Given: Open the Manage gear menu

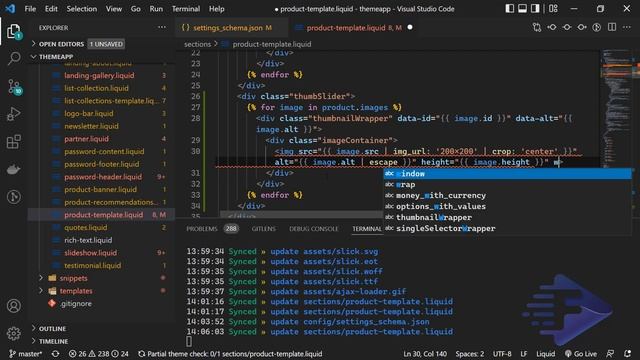Looking at the screenshot, I should coord(14,333).
